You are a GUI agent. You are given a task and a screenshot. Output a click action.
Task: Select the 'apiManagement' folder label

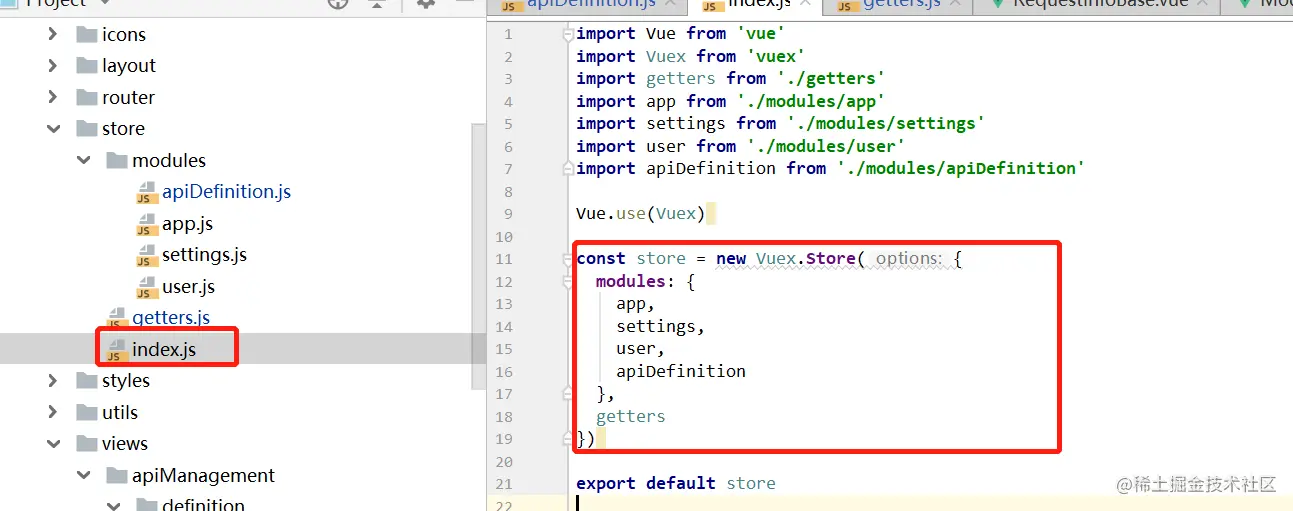tap(204, 476)
